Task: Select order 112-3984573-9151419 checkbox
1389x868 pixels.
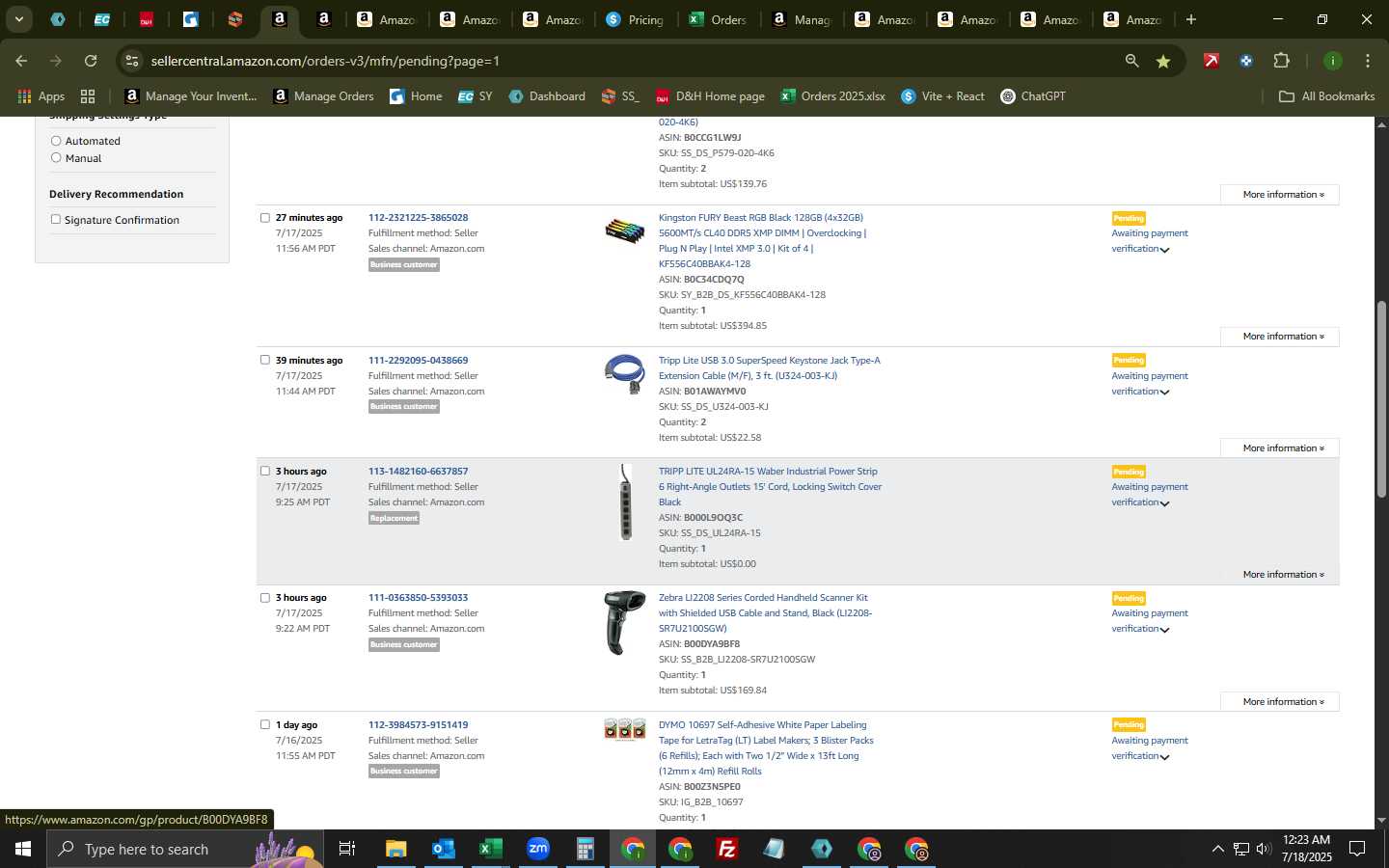Action: tap(265, 725)
